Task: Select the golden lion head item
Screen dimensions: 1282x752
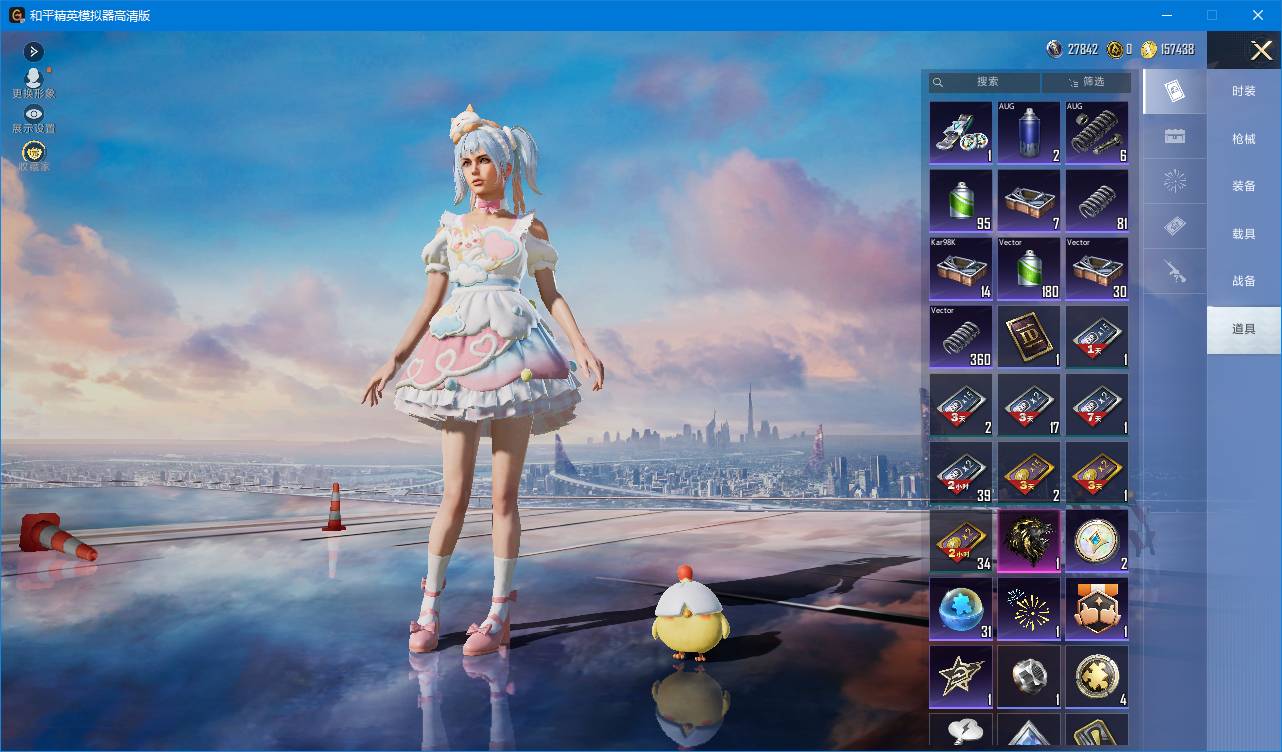Action: pyautogui.click(x=1029, y=540)
